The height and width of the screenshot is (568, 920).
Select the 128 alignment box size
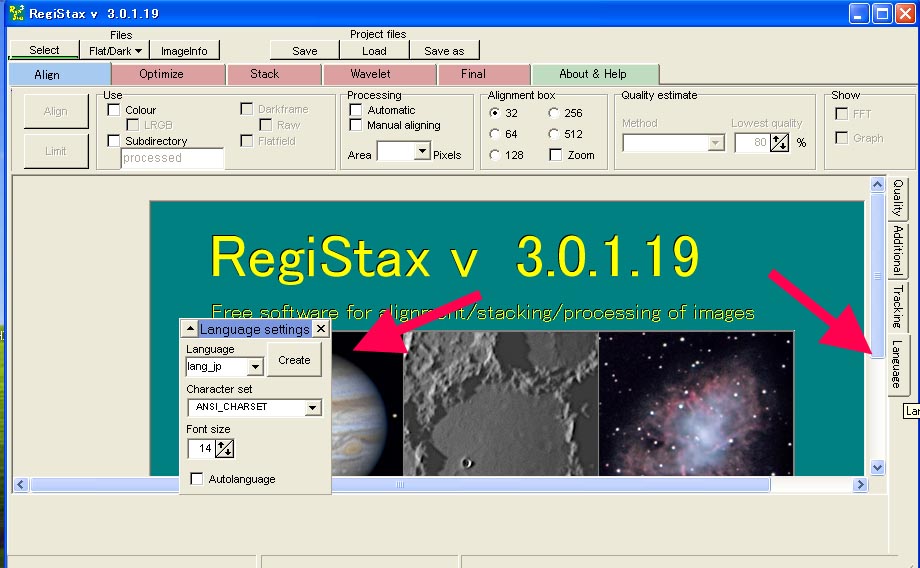coord(495,155)
